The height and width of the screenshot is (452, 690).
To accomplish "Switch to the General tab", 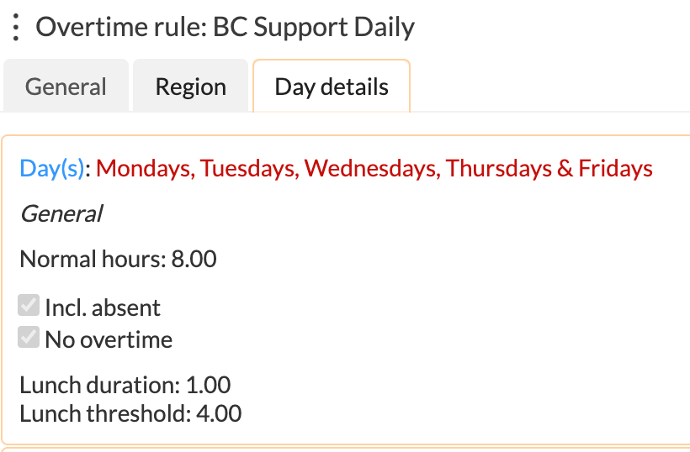I will pos(66,87).
